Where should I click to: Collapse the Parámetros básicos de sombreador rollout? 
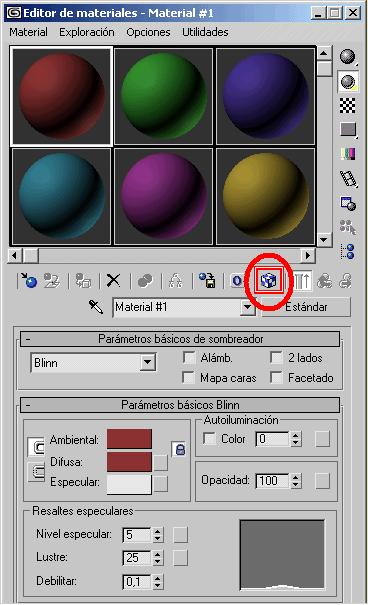180,339
